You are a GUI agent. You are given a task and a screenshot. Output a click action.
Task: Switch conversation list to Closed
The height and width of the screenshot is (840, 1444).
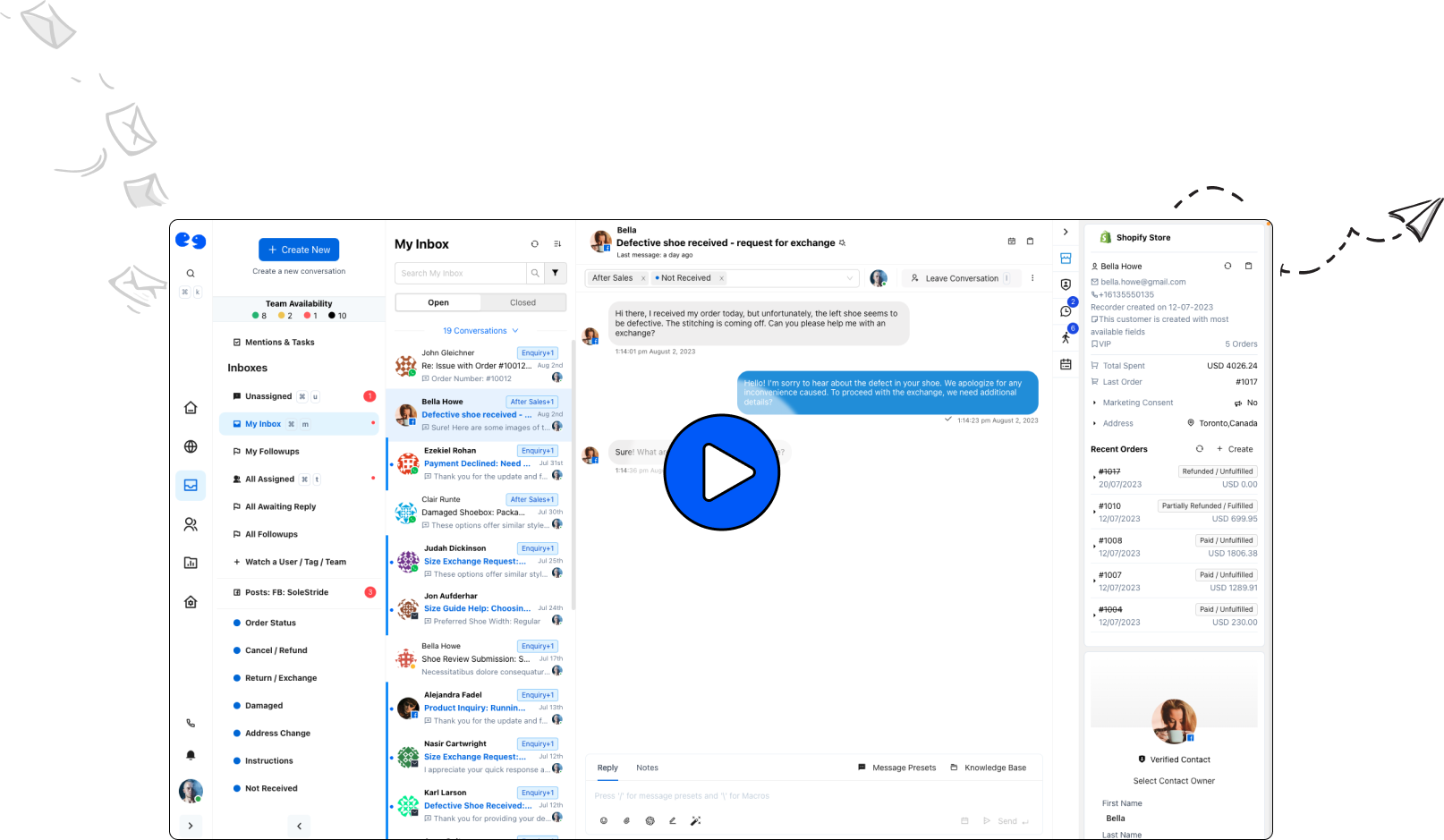click(x=522, y=302)
